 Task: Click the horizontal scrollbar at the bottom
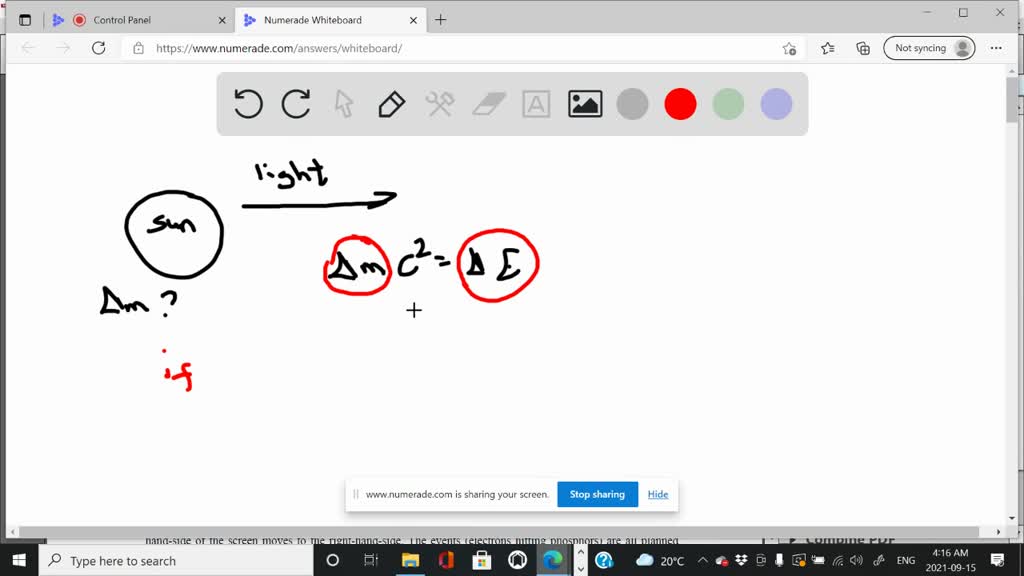[x=499, y=532]
